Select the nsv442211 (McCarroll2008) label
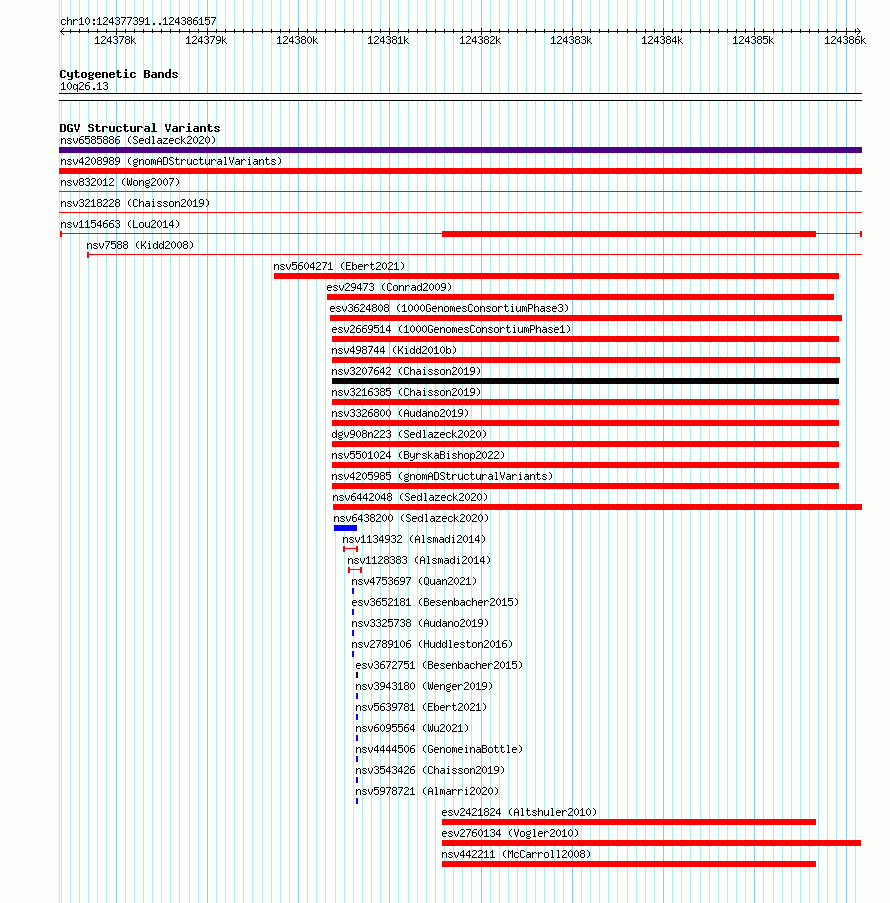This screenshot has width=890, height=903. (x=516, y=855)
